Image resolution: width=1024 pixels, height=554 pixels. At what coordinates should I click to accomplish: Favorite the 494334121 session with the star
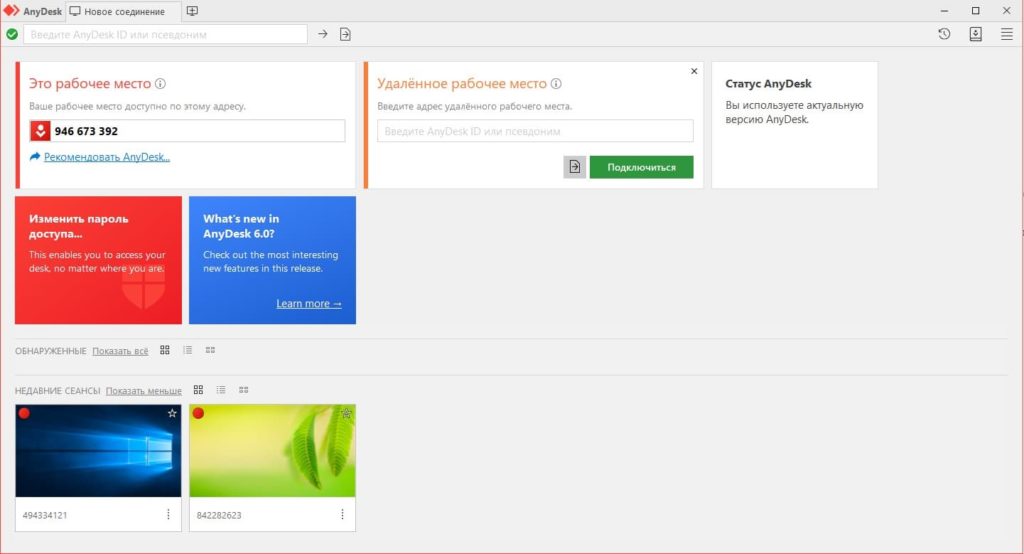tap(172, 413)
